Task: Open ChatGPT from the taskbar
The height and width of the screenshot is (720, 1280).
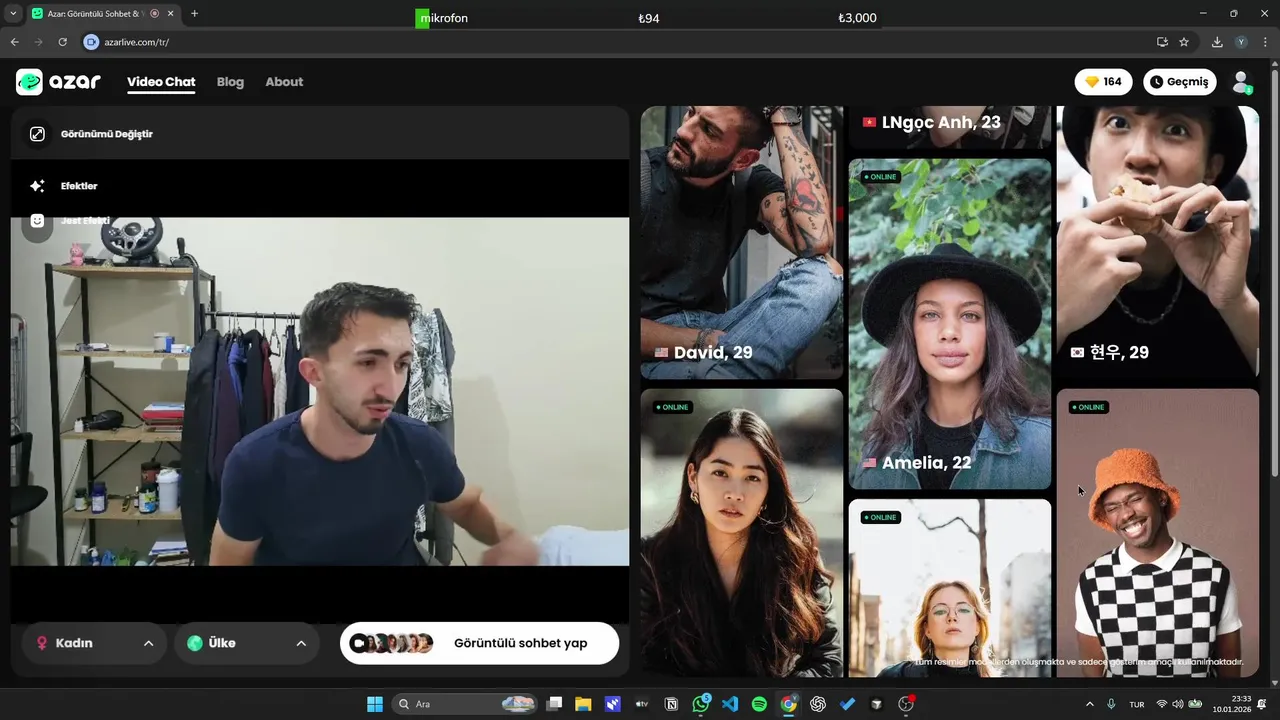Action: 818,704
